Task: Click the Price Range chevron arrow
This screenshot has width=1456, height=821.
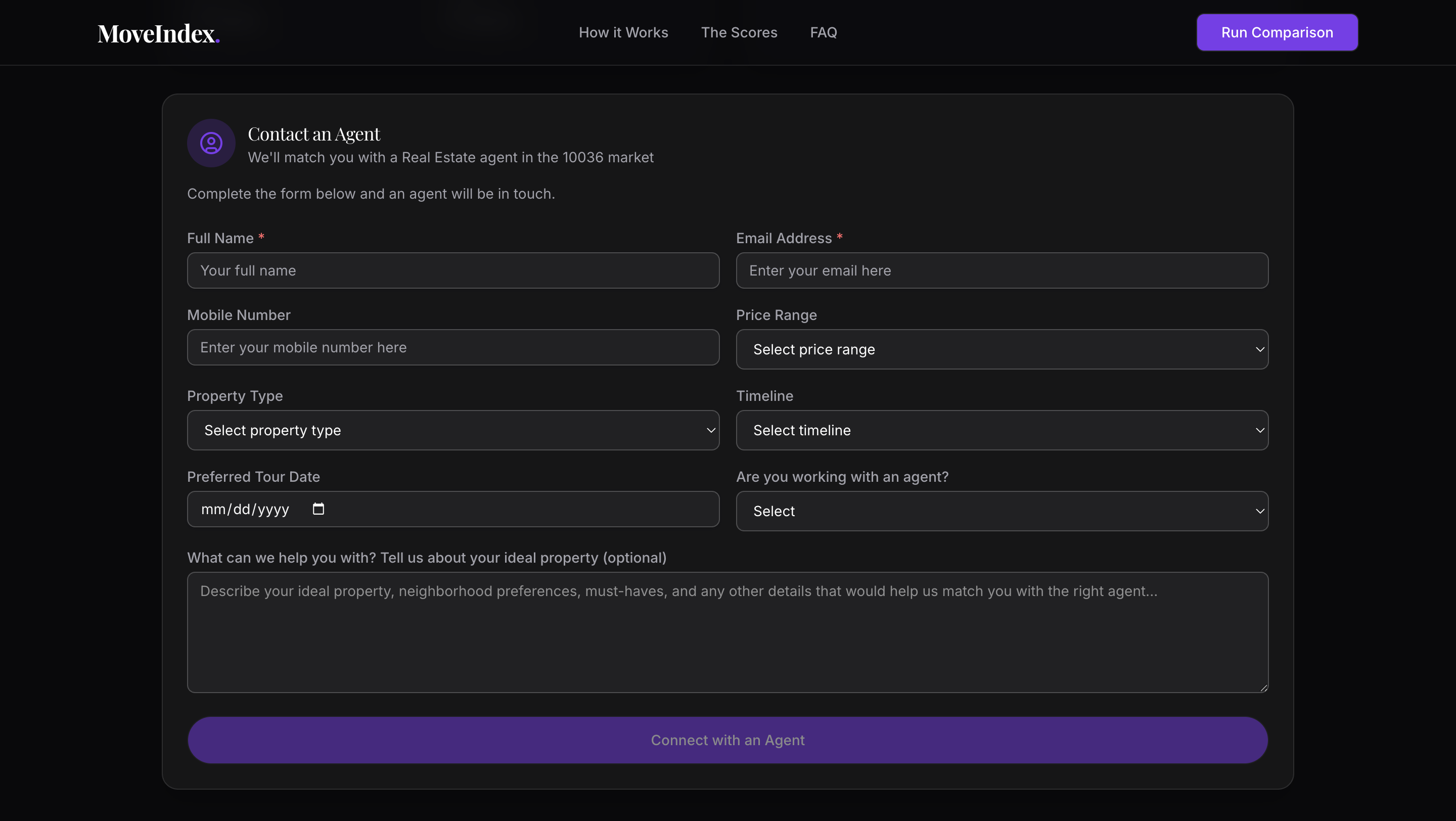Action: 1259,349
